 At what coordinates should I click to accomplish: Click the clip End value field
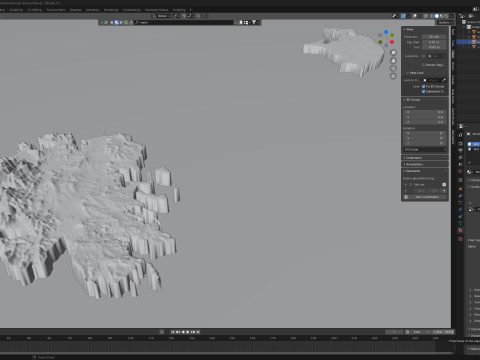click(x=434, y=48)
